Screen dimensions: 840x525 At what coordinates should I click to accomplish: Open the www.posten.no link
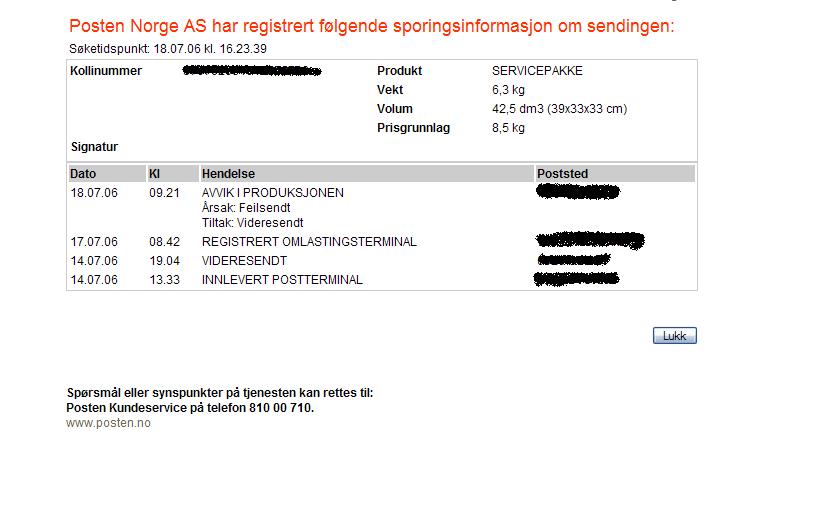pyautogui.click(x=108, y=423)
